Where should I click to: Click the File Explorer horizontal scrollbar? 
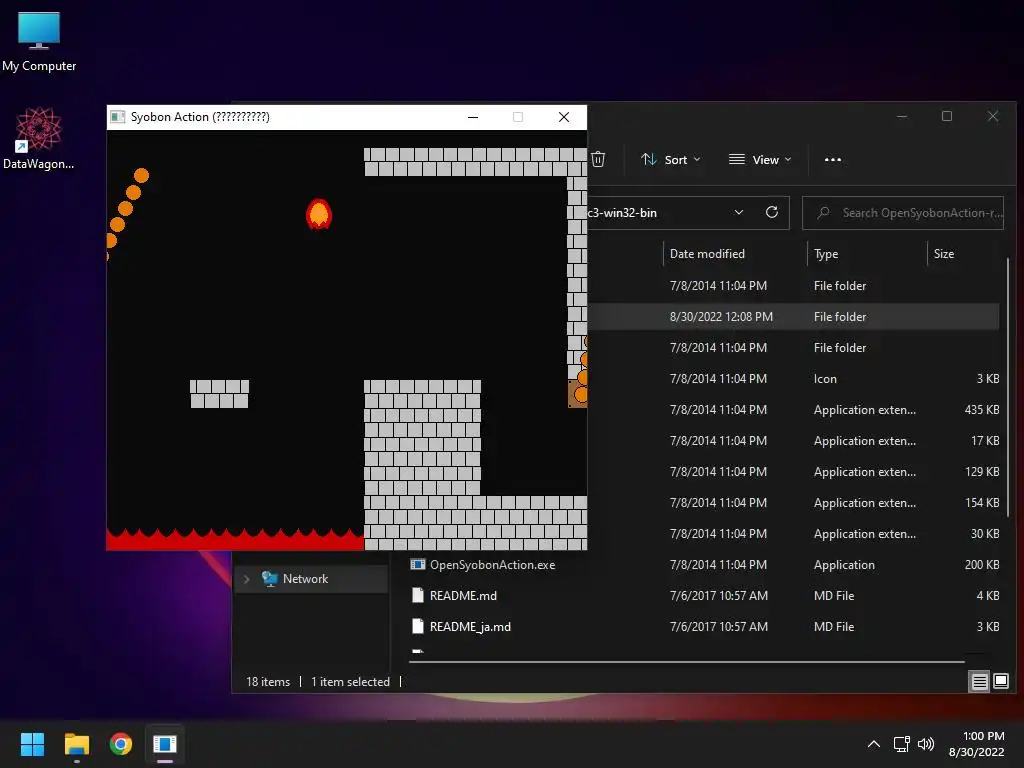click(686, 662)
